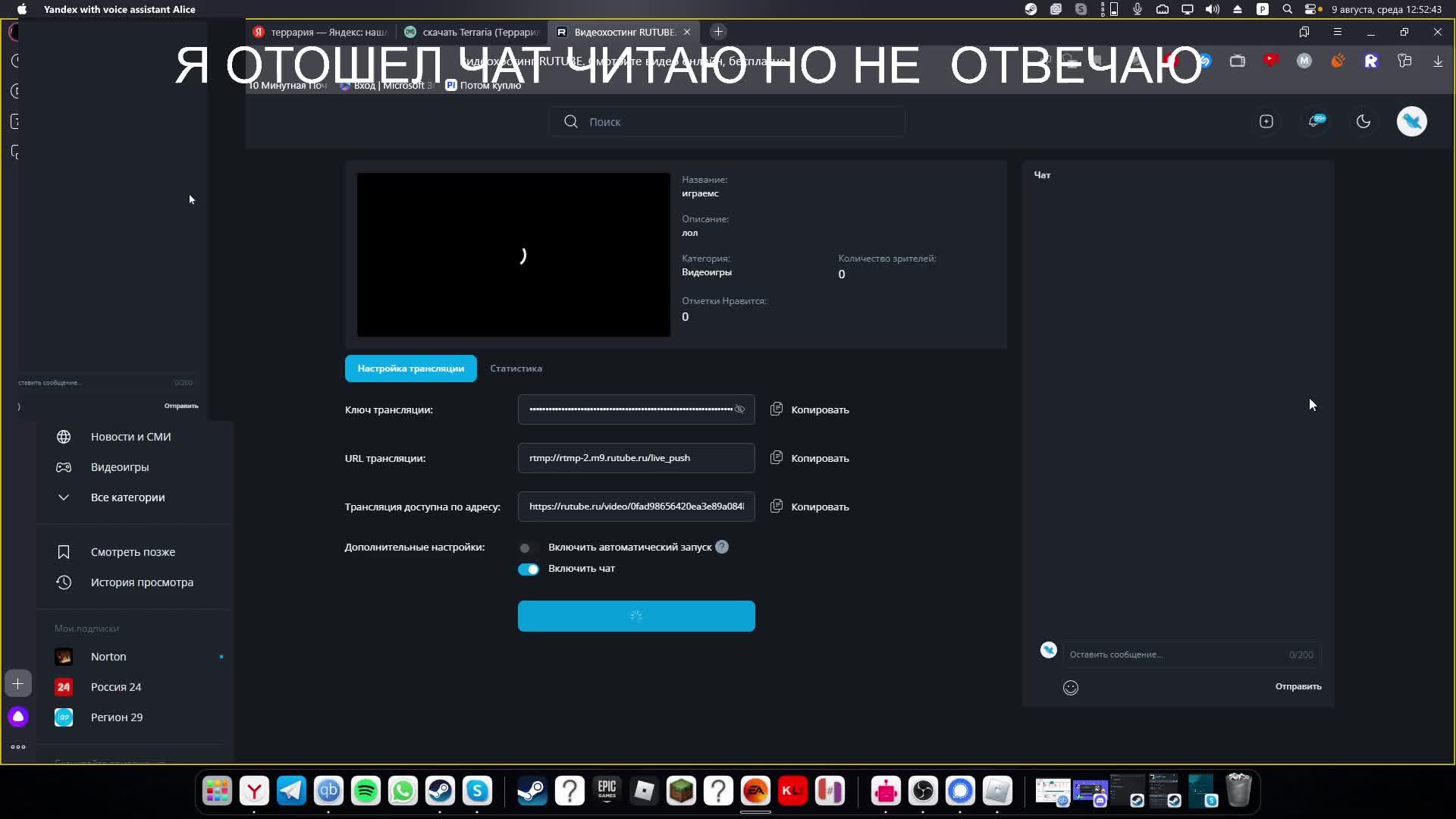The height and width of the screenshot is (819, 1456).
Task: Expand Все категории in the sidebar
Action: pyautogui.click(x=127, y=497)
